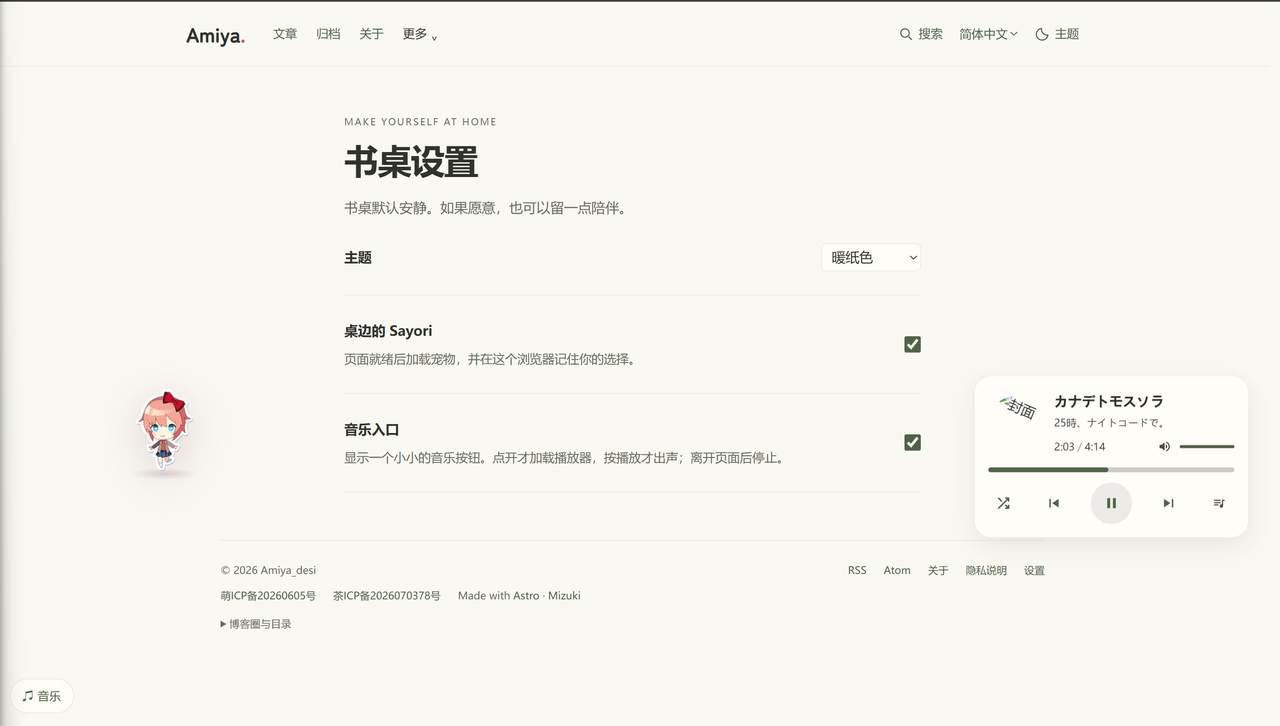Image resolution: width=1280 pixels, height=726 pixels.
Task: Open 茶ICP备2026070378号 link
Action: (x=386, y=596)
